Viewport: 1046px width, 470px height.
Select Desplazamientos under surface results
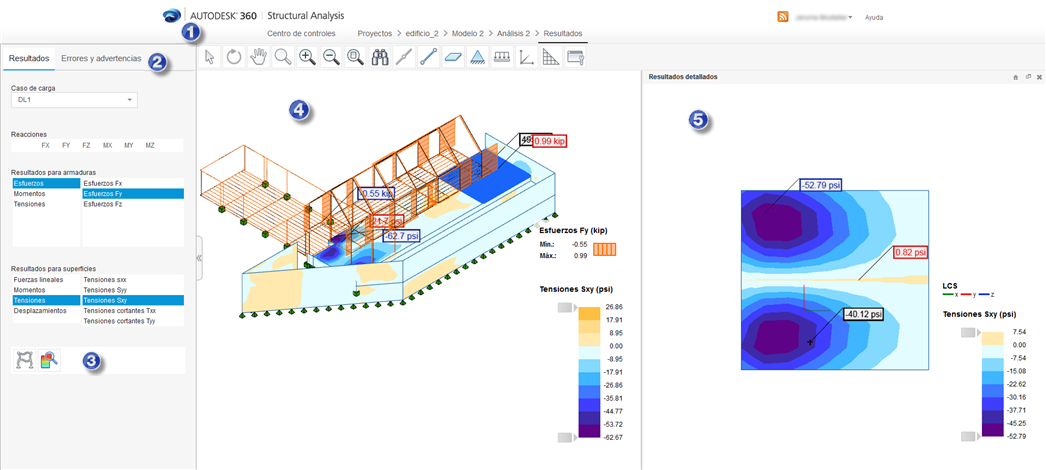[39, 311]
